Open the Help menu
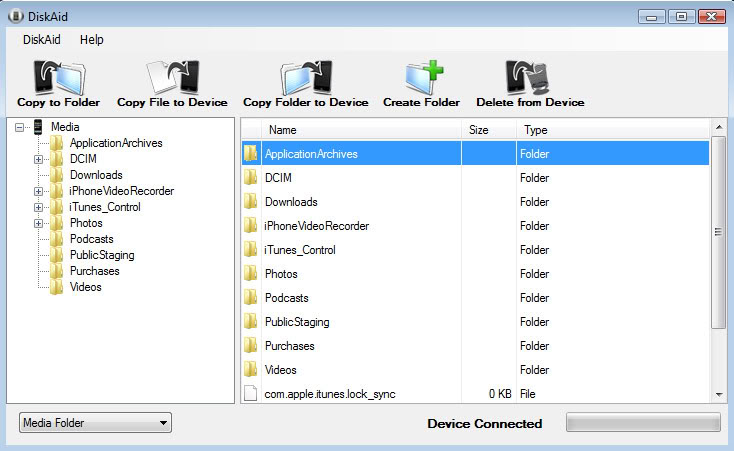Screen dimensions: 734x451 pos(92,40)
